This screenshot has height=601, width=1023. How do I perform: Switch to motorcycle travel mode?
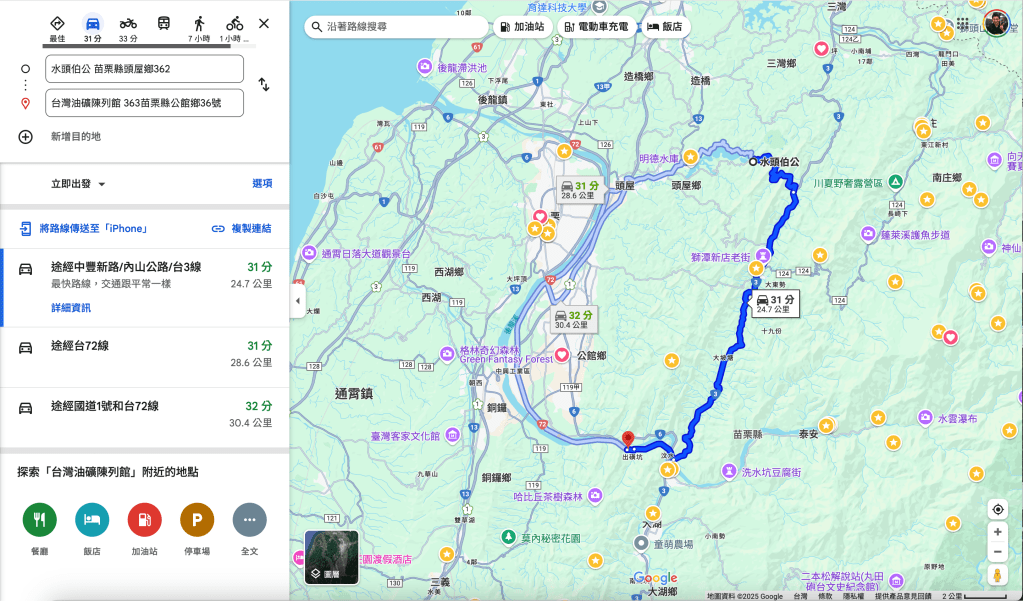(x=128, y=23)
